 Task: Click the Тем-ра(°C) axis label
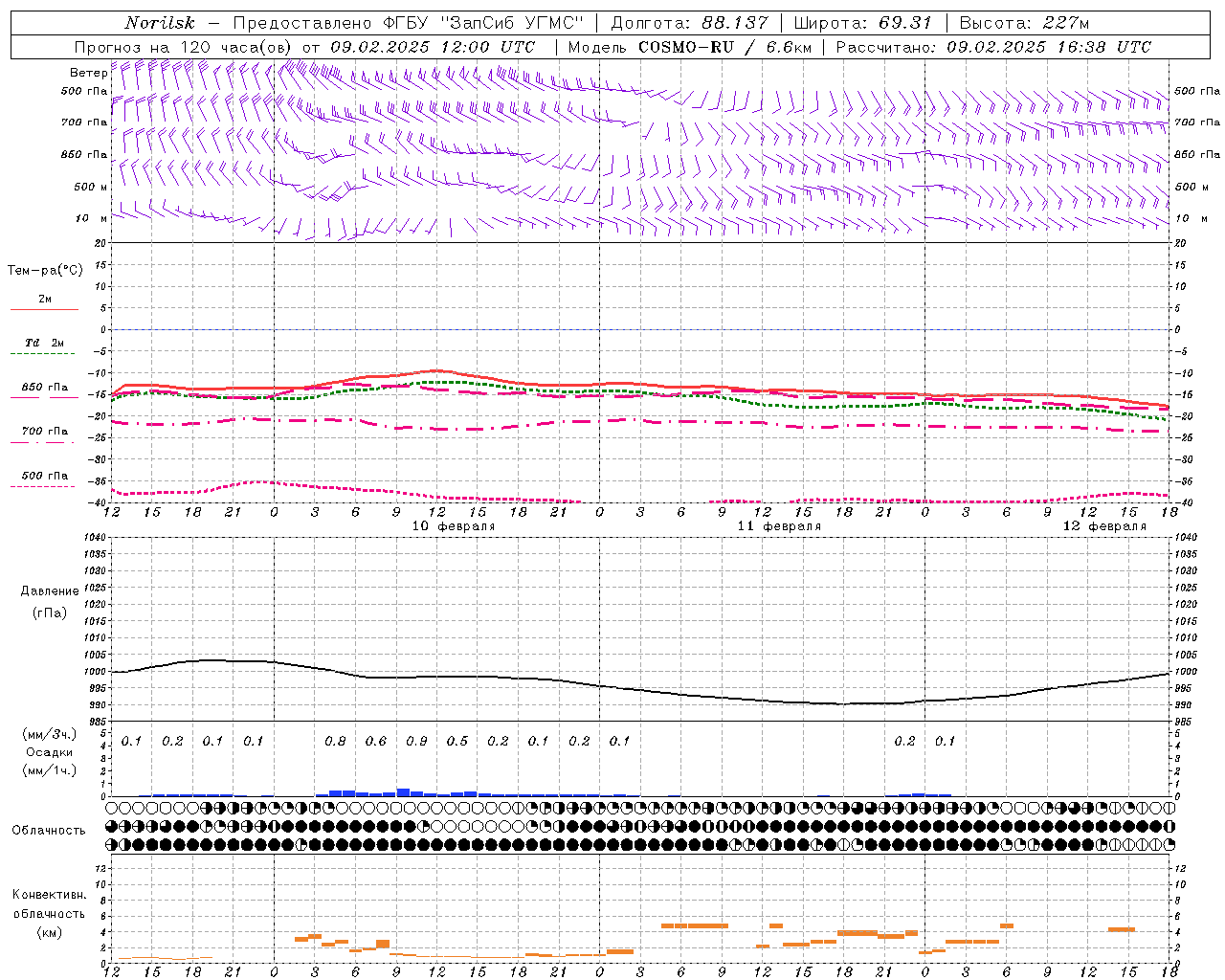tap(45, 271)
